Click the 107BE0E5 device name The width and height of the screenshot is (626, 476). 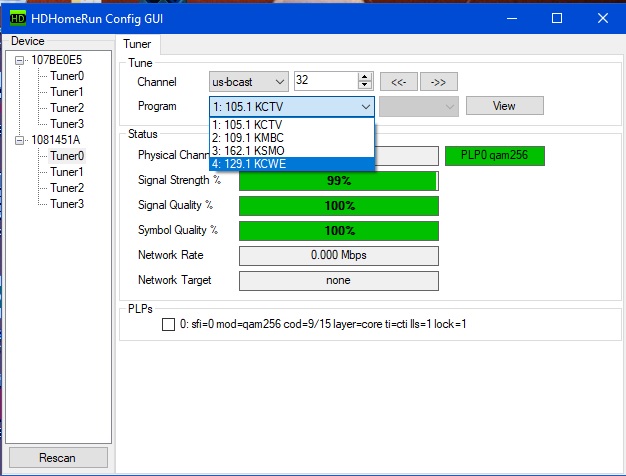(57, 60)
